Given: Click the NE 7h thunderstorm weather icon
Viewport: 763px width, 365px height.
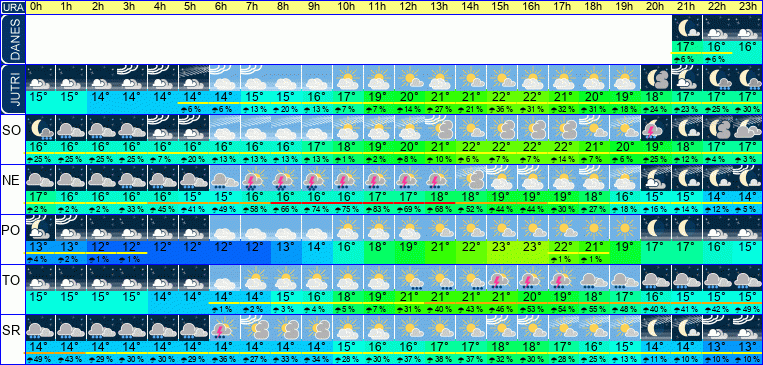Looking at the screenshot, I should coord(256,177).
